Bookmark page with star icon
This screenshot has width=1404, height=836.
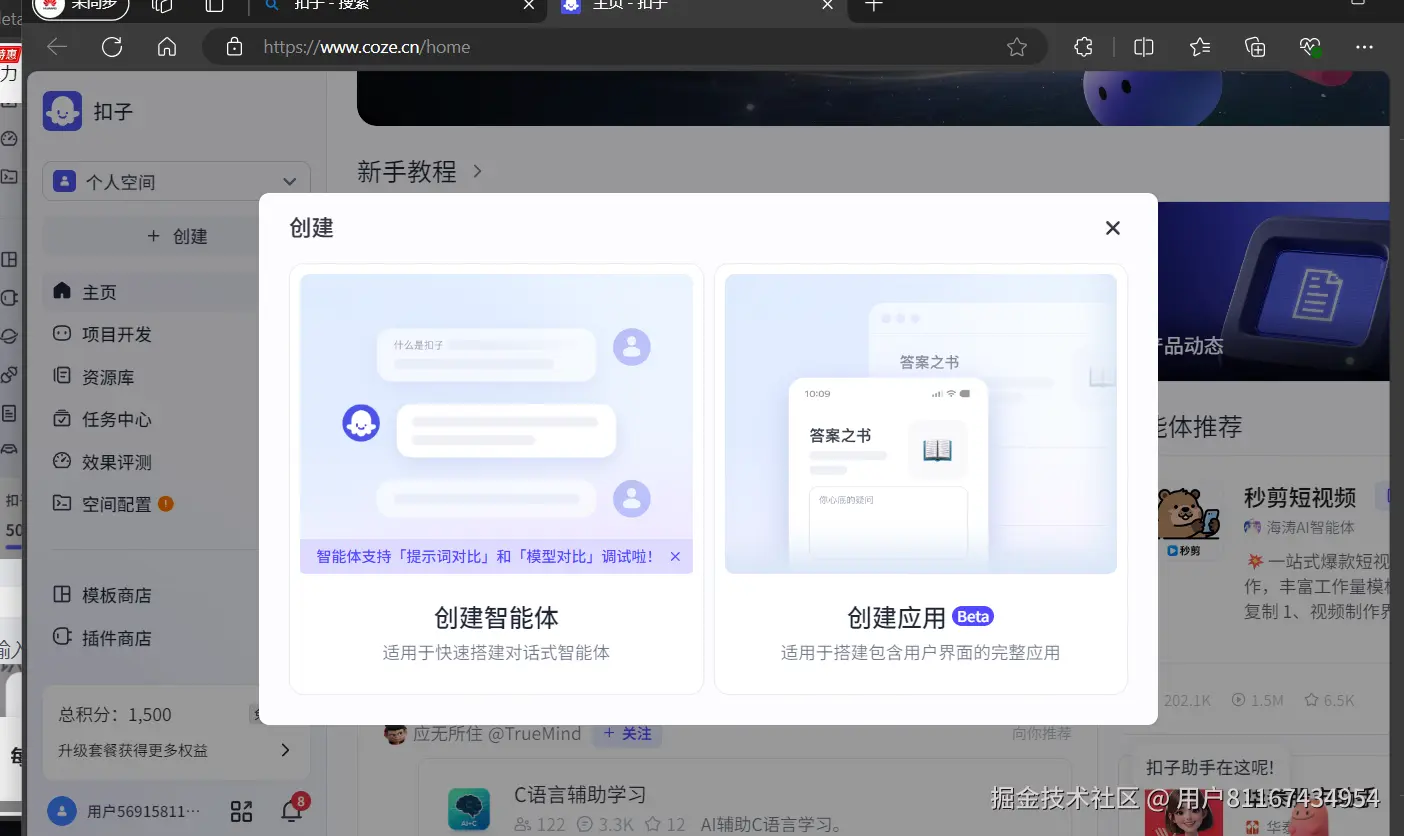[1017, 47]
